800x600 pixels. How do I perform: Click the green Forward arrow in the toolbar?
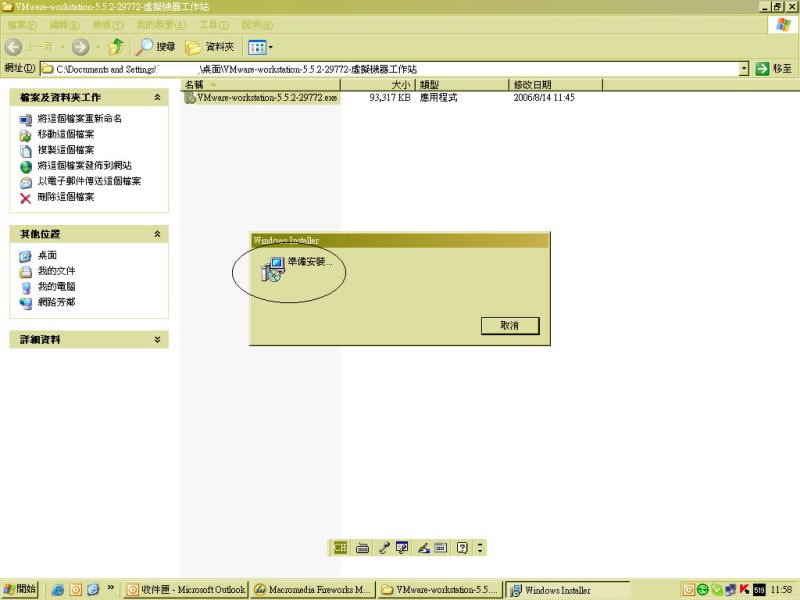(x=80, y=47)
